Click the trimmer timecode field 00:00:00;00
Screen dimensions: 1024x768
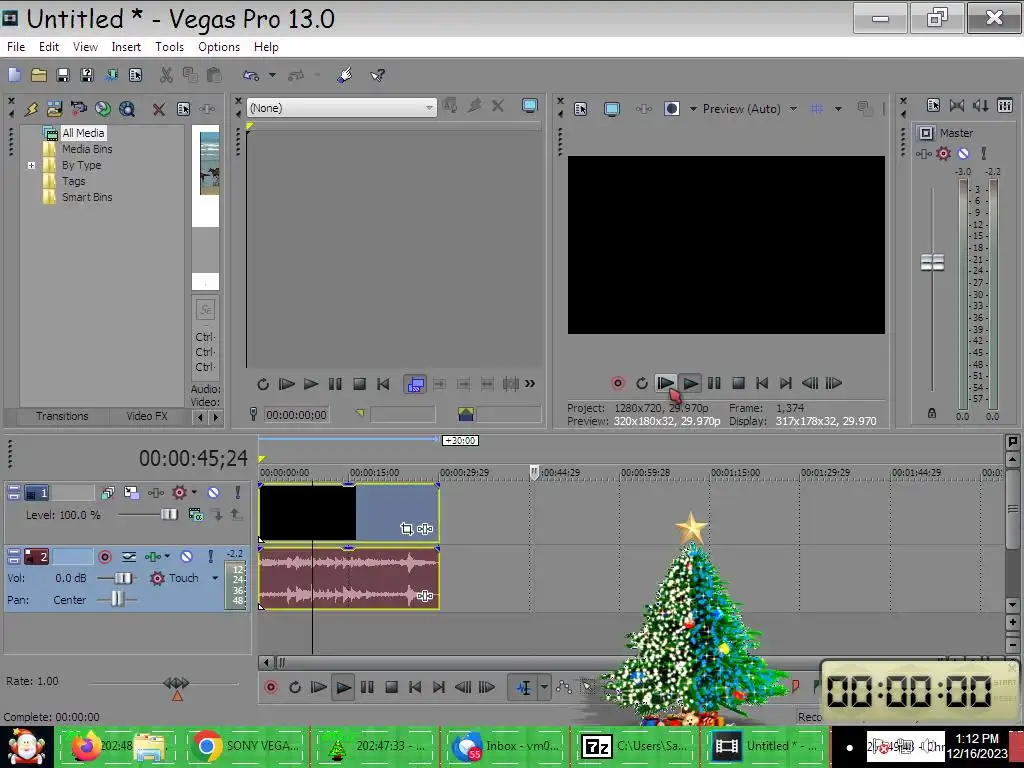pos(296,415)
